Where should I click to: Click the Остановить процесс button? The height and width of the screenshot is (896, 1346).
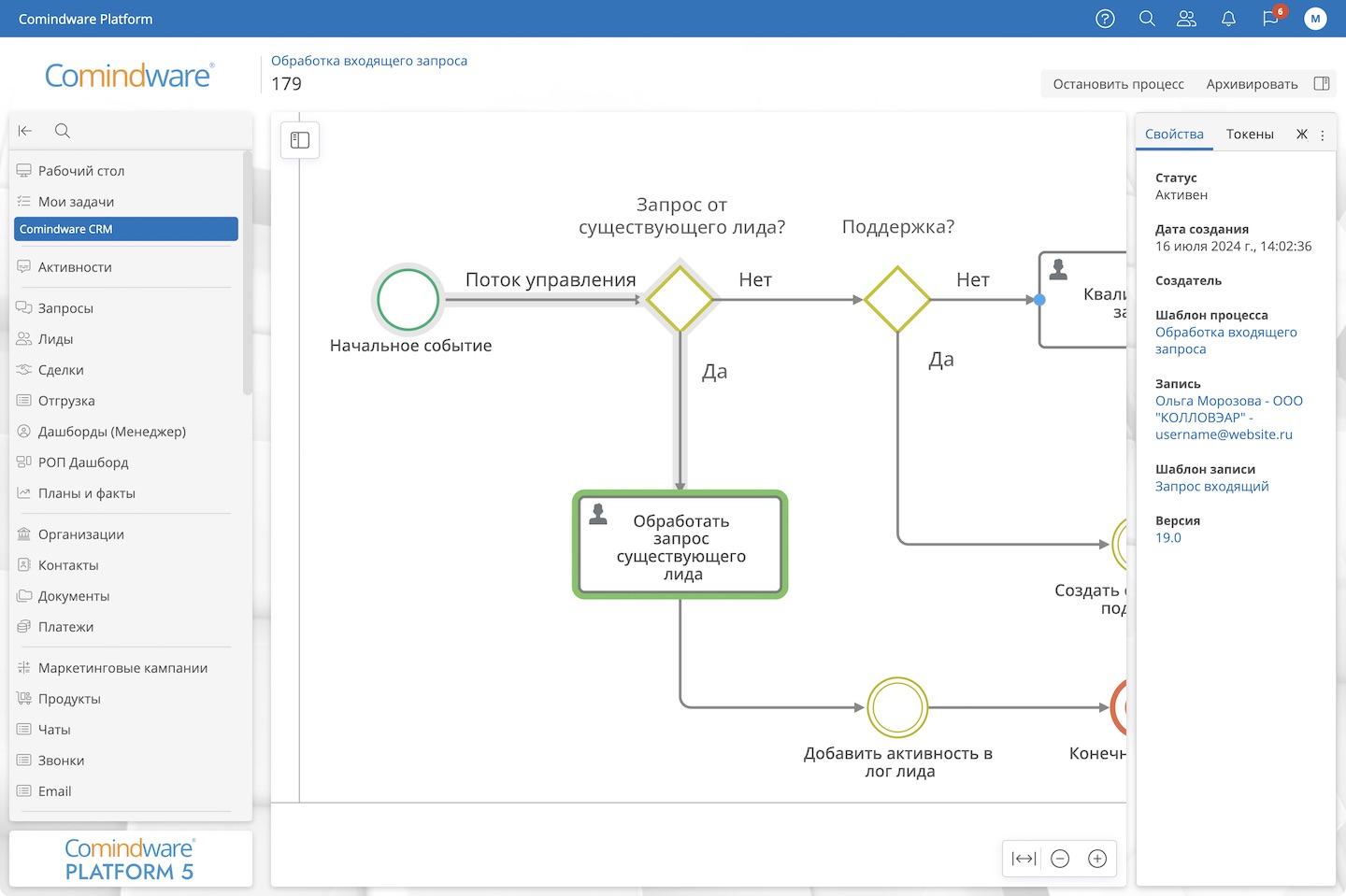pos(1118,84)
